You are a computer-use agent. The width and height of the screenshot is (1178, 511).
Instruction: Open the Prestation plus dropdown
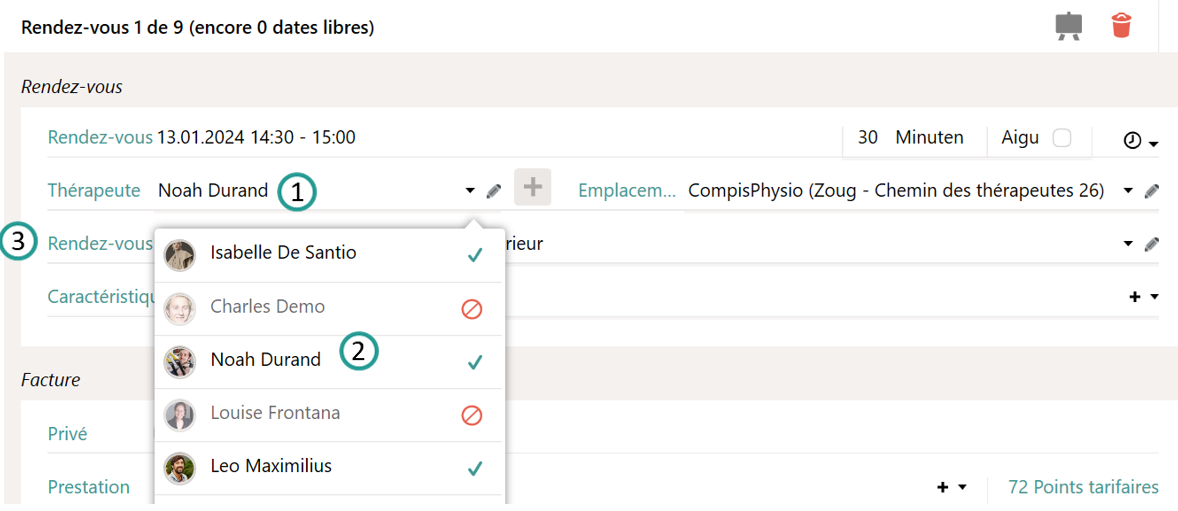(x=951, y=487)
